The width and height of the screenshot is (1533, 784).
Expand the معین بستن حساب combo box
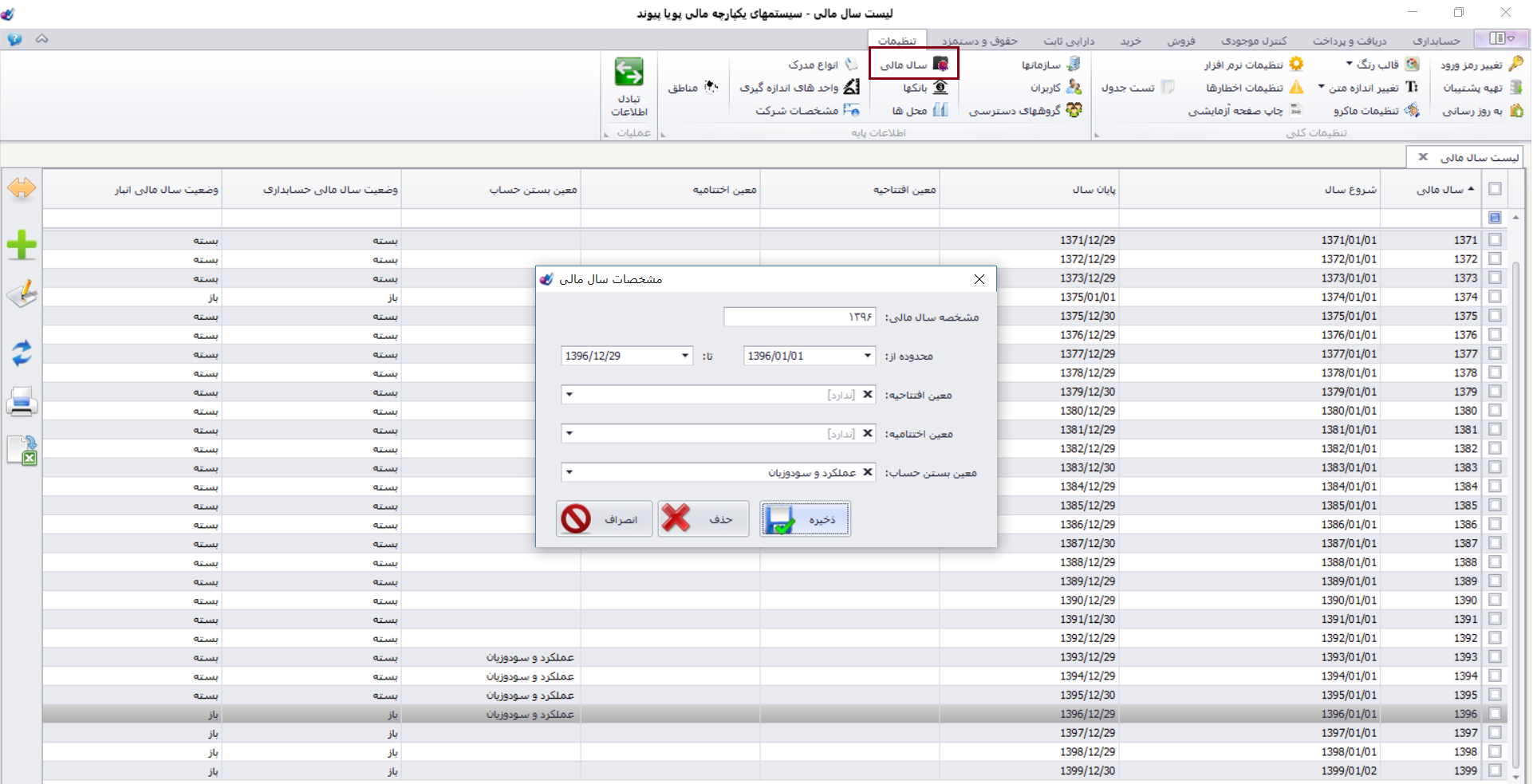(569, 472)
